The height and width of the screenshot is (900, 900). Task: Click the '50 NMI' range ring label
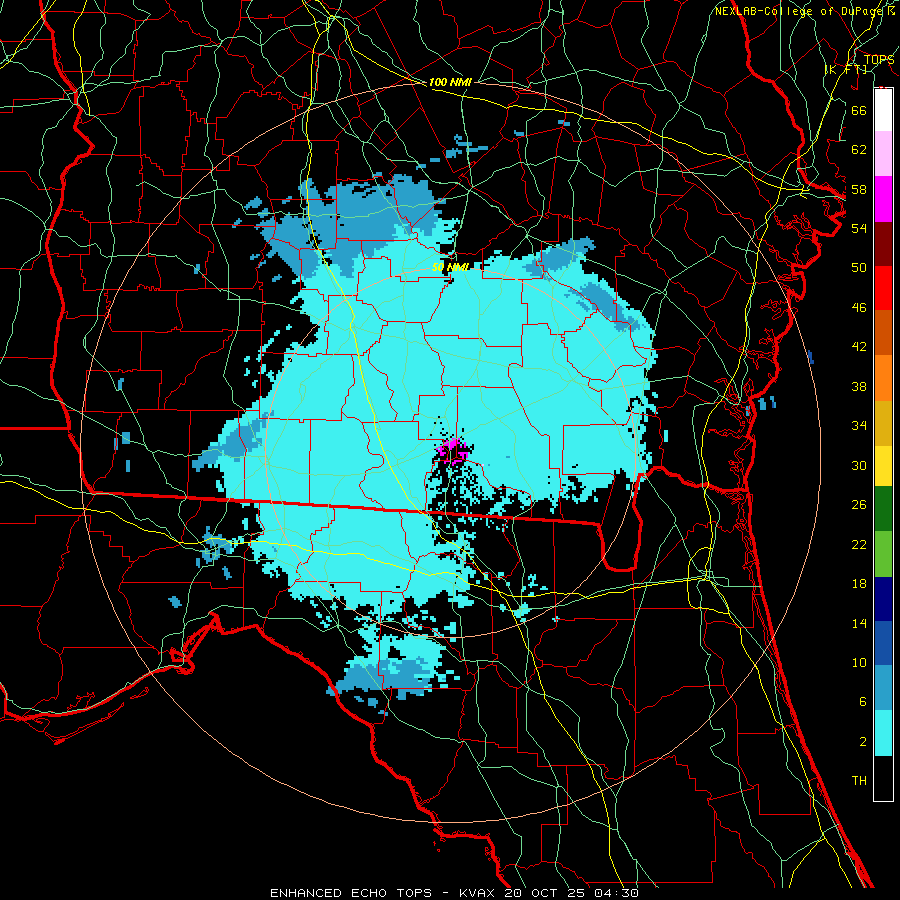450,267
